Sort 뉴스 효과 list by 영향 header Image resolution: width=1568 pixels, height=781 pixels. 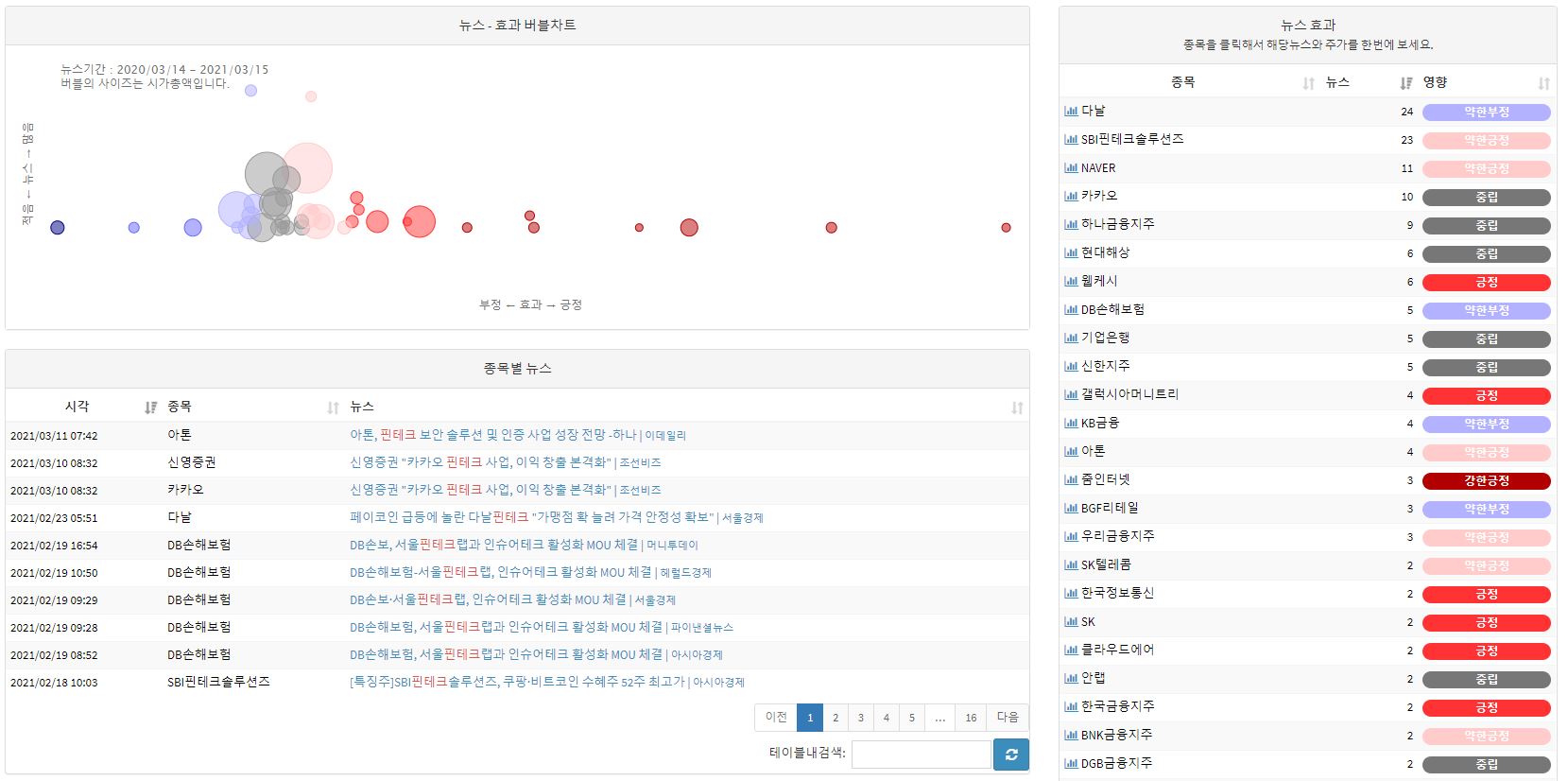point(1487,82)
